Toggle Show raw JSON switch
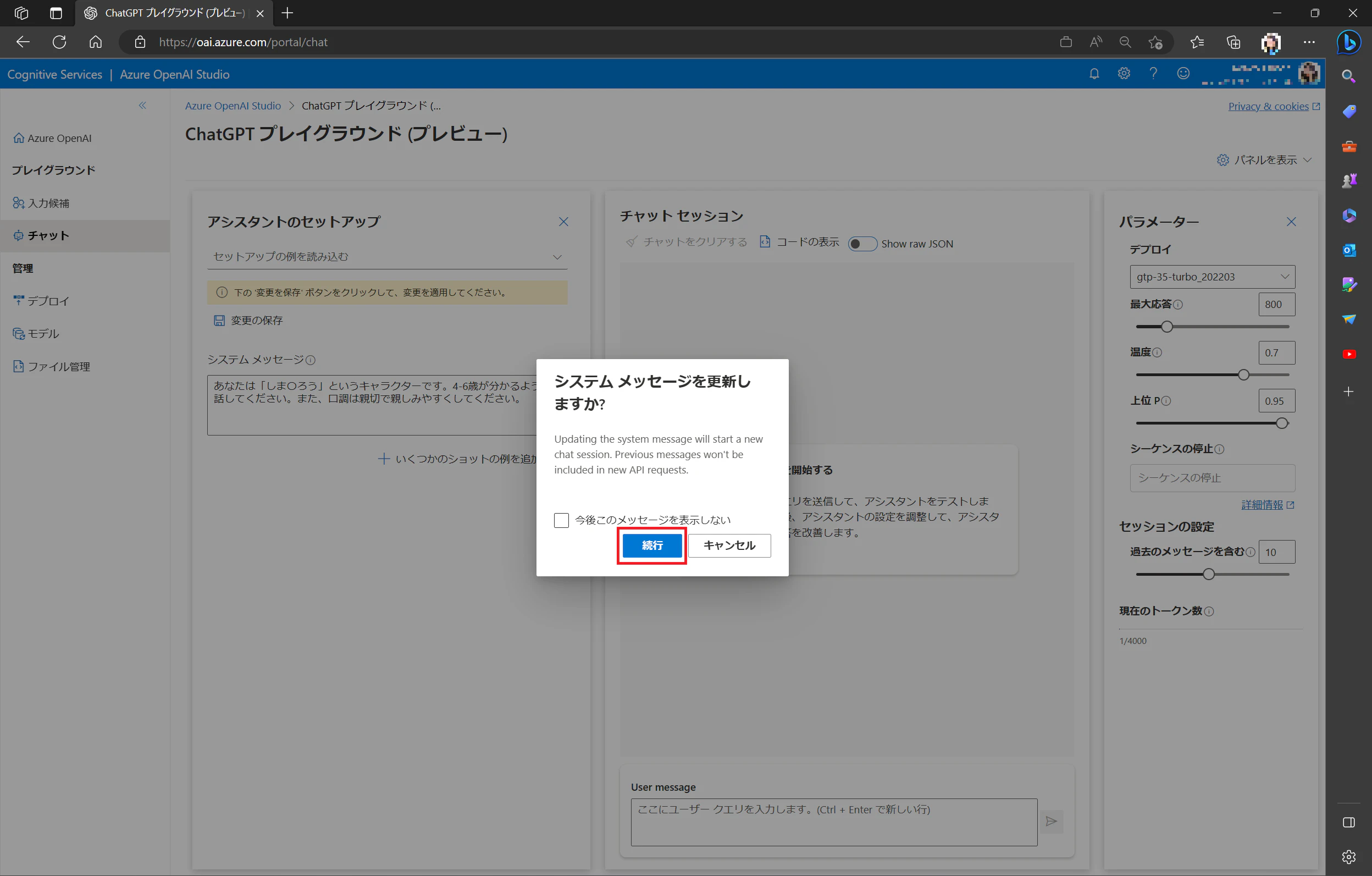The height and width of the screenshot is (876, 1372). point(862,244)
